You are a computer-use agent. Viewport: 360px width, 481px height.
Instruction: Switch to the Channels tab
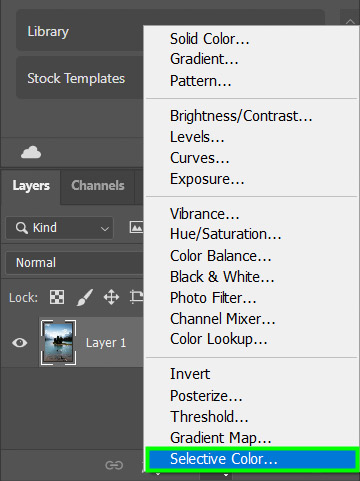point(98,186)
